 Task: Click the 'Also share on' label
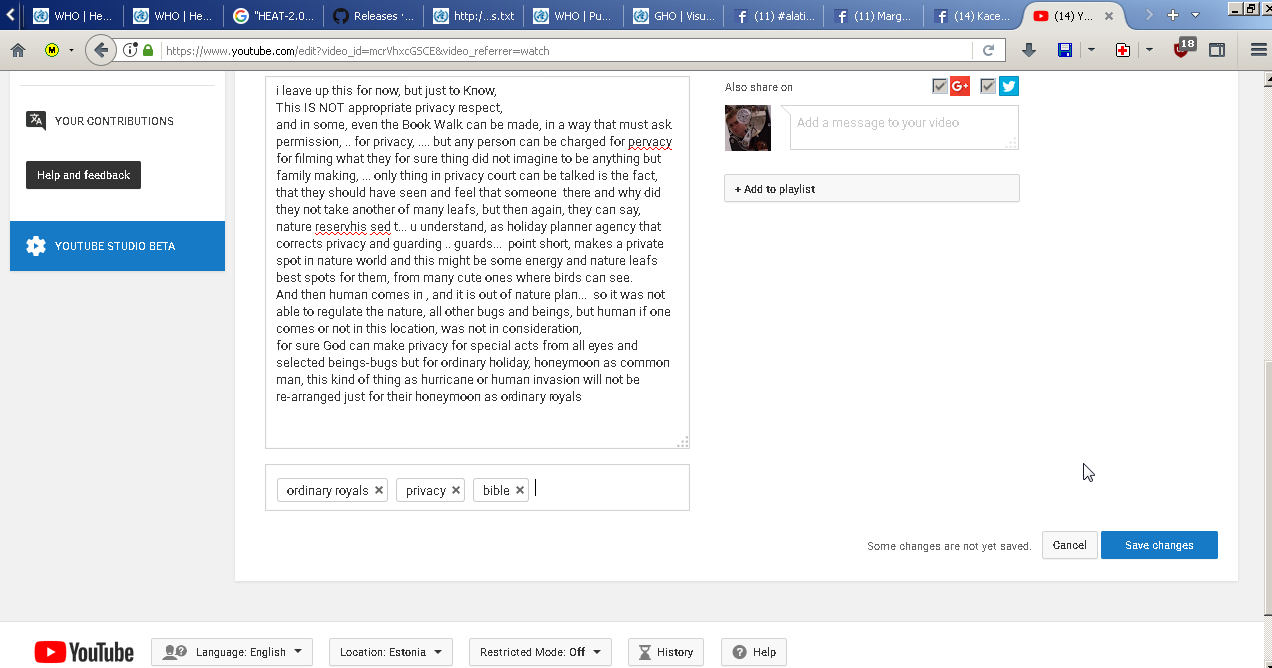pyautogui.click(x=758, y=87)
